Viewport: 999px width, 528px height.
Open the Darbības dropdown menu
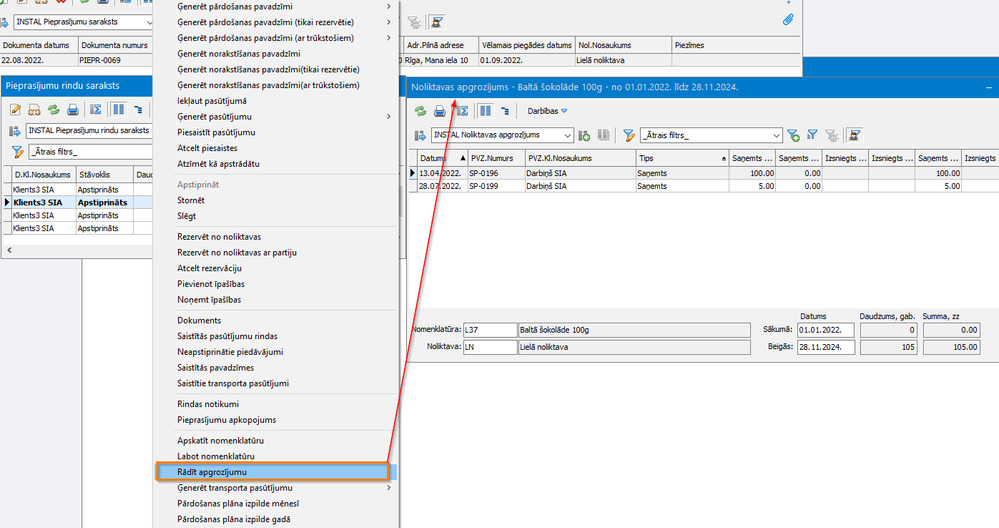(x=547, y=111)
